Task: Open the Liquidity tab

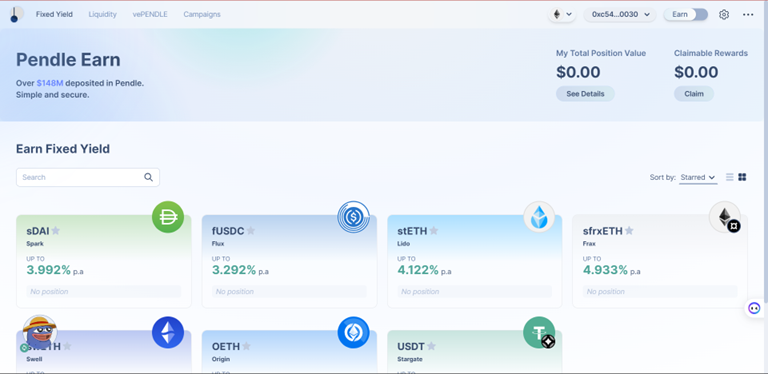Action: pyautogui.click(x=102, y=14)
